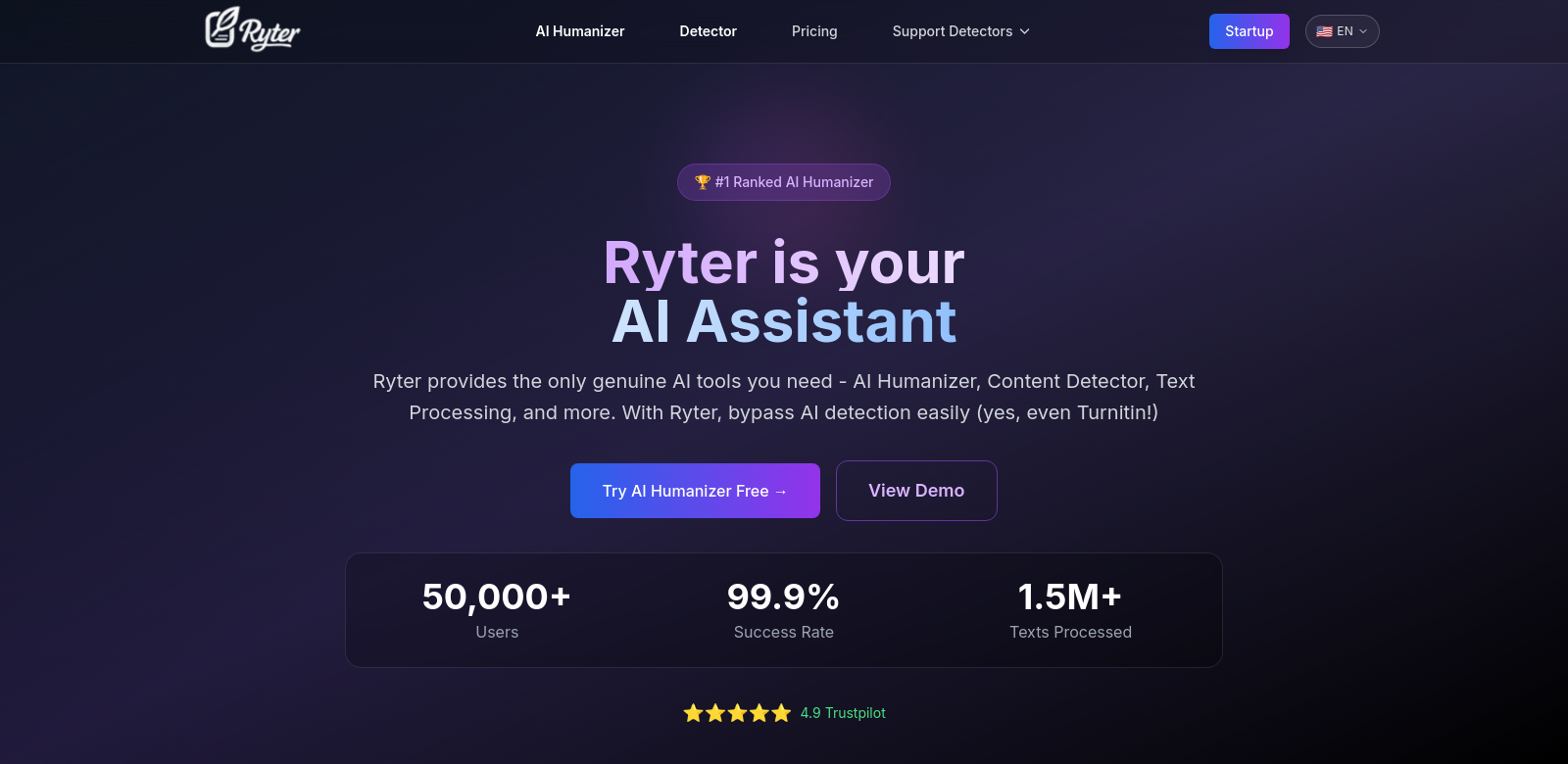Click the 4.9 Trustpilot rating link
Viewport: 1568px width, 764px height.
[843, 713]
